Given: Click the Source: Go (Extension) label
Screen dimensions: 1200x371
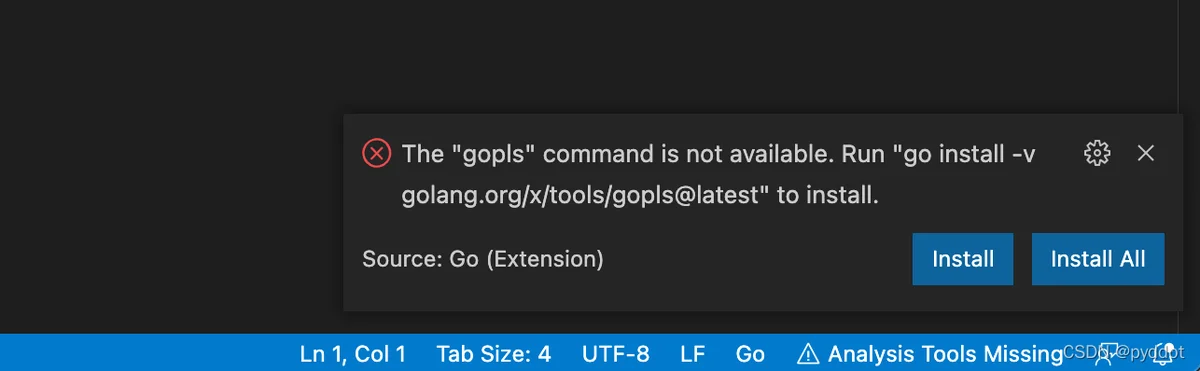Looking at the screenshot, I should point(483,259).
